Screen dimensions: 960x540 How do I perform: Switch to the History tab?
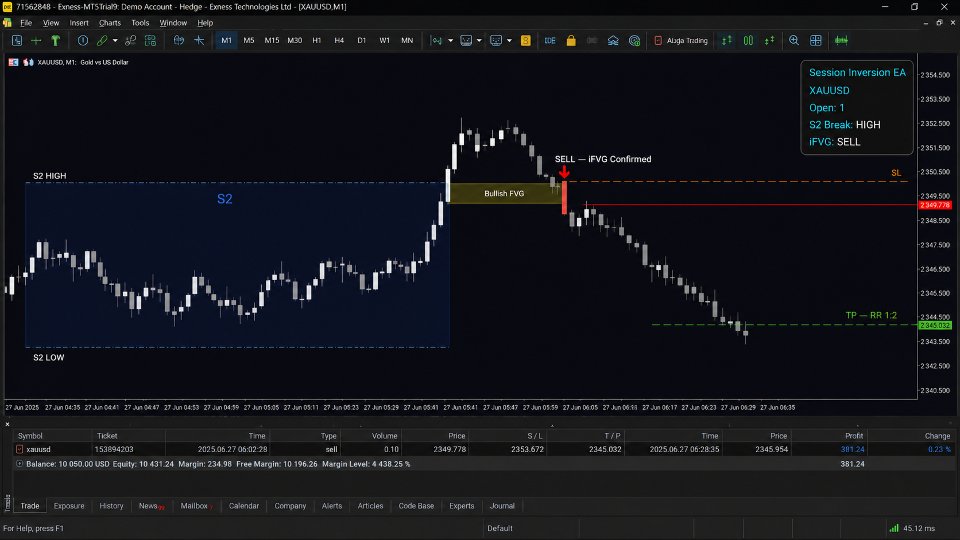coord(111,506)
